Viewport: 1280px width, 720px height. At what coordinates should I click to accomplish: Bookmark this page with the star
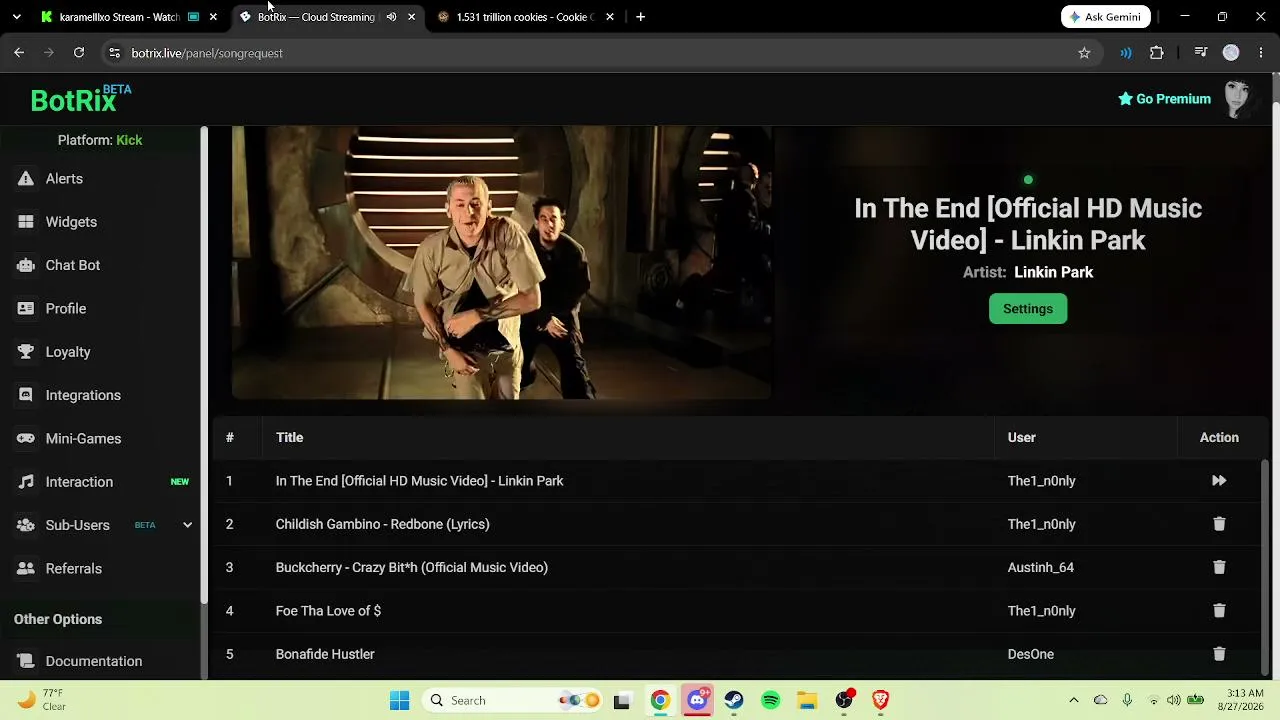[1084, 53]
